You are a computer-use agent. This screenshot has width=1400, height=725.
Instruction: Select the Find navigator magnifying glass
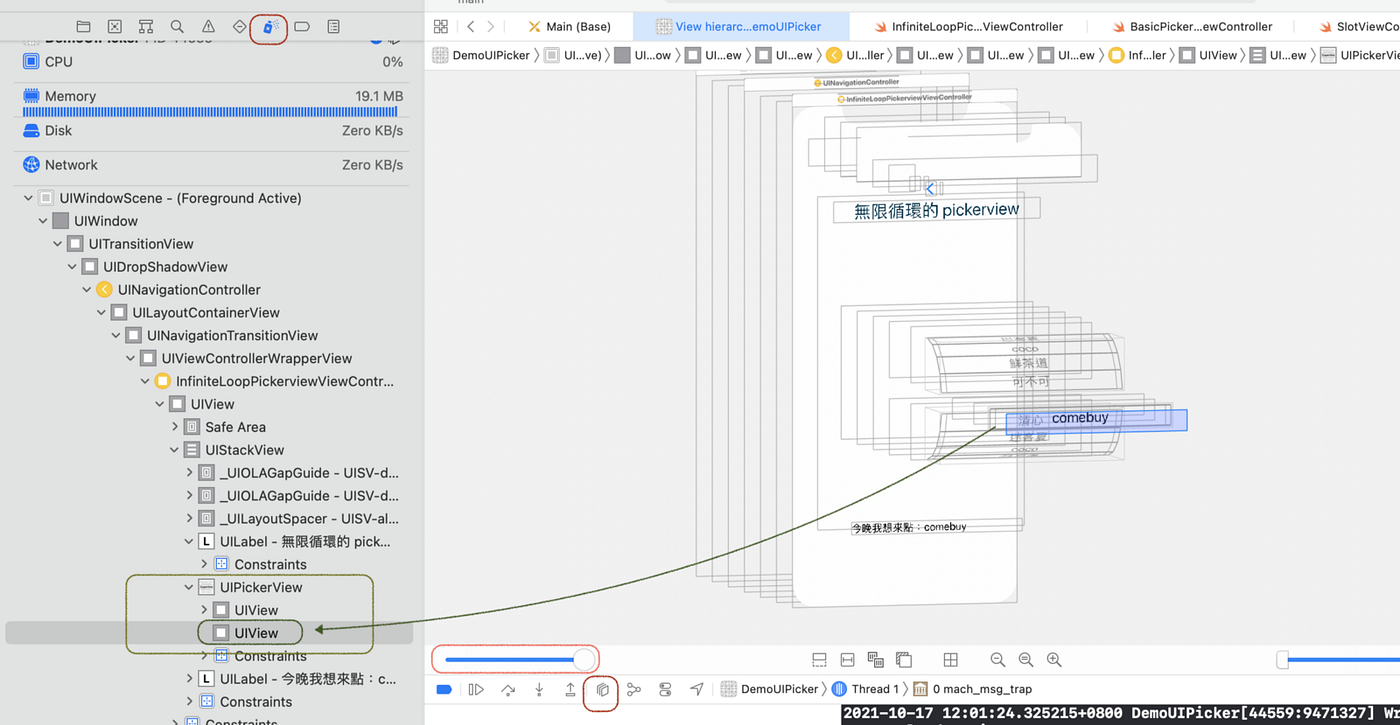(x=179, y=26)
